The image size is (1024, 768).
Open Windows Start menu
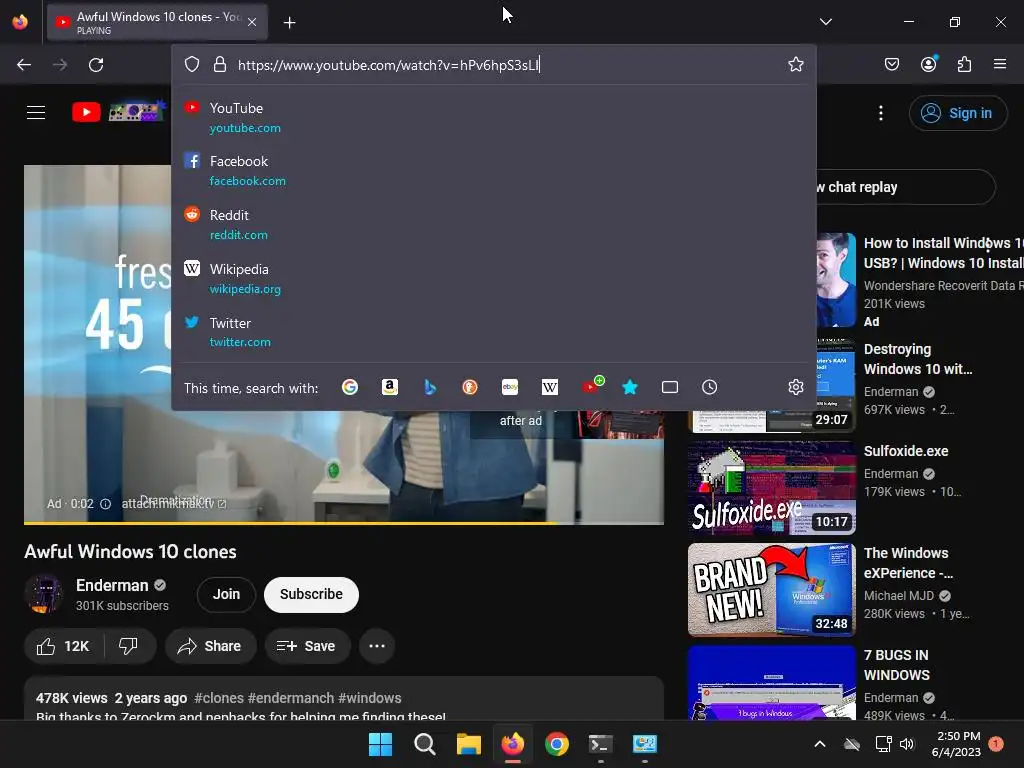(380, 744)
